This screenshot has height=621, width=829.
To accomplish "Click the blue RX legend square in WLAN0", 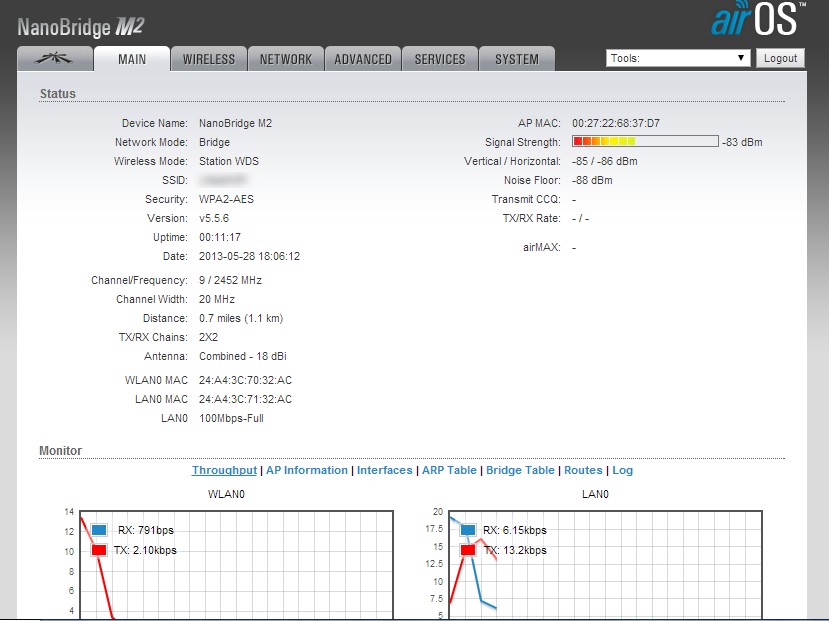I will [x=99, y=530].
